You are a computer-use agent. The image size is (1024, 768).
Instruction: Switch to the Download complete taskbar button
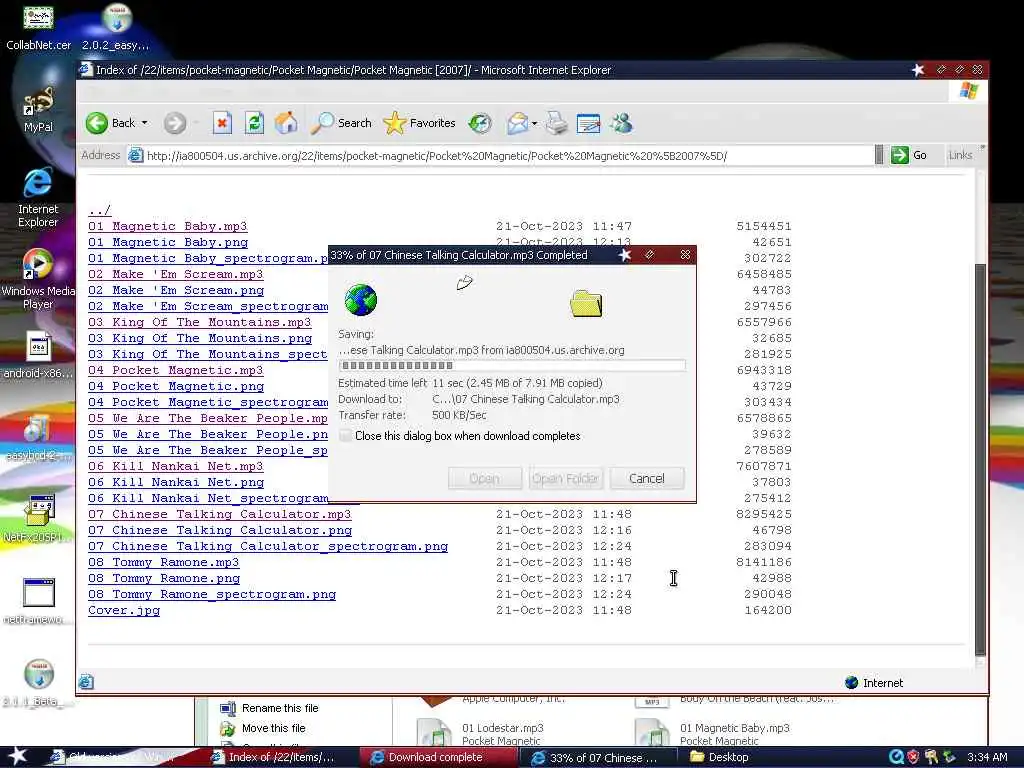(x=438, y=757)
